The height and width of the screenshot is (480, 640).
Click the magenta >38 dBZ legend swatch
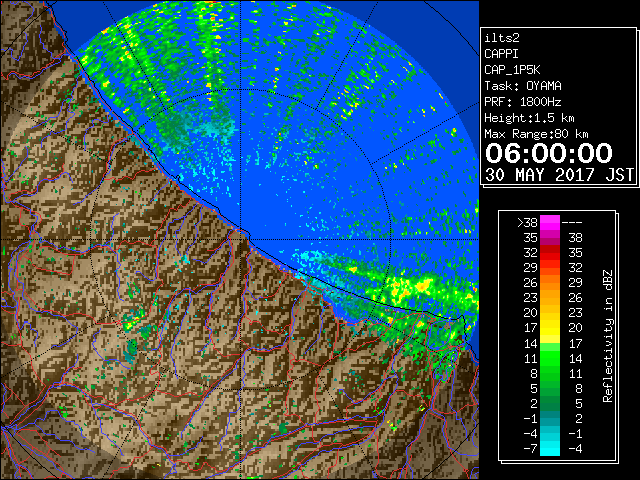550,223
